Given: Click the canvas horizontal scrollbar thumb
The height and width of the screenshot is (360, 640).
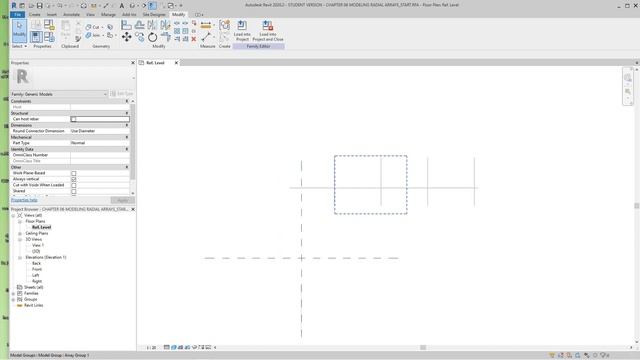Looking at the screenshot, I should pyautogui.click(x=423, y=348).
